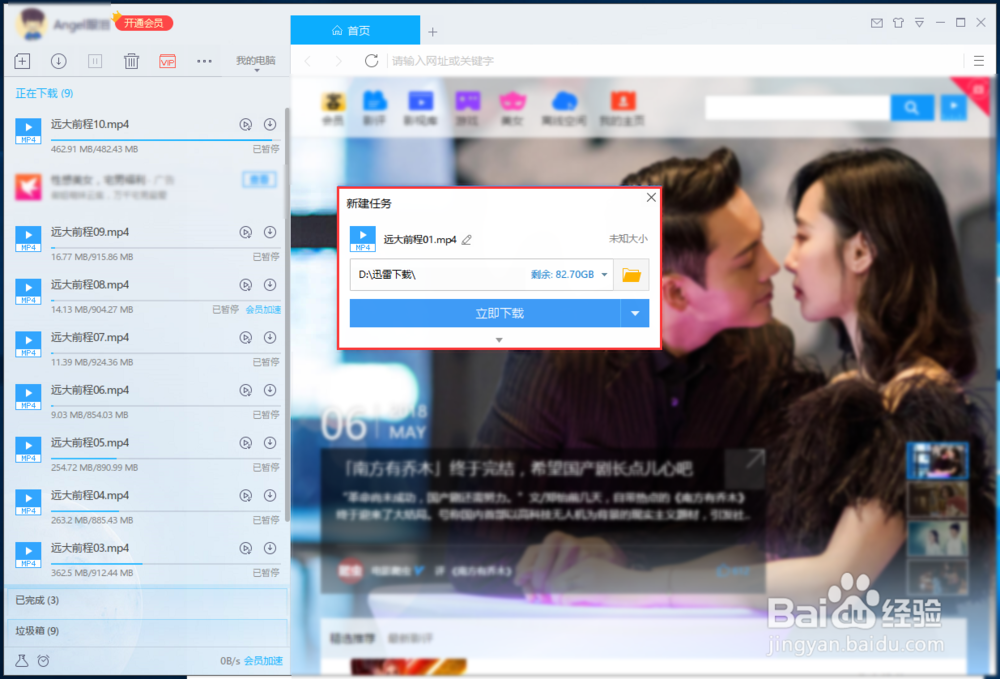The image size is (1000, 679).
Task: Open the VIP icon in toolbar
Action: click(168, 61)
